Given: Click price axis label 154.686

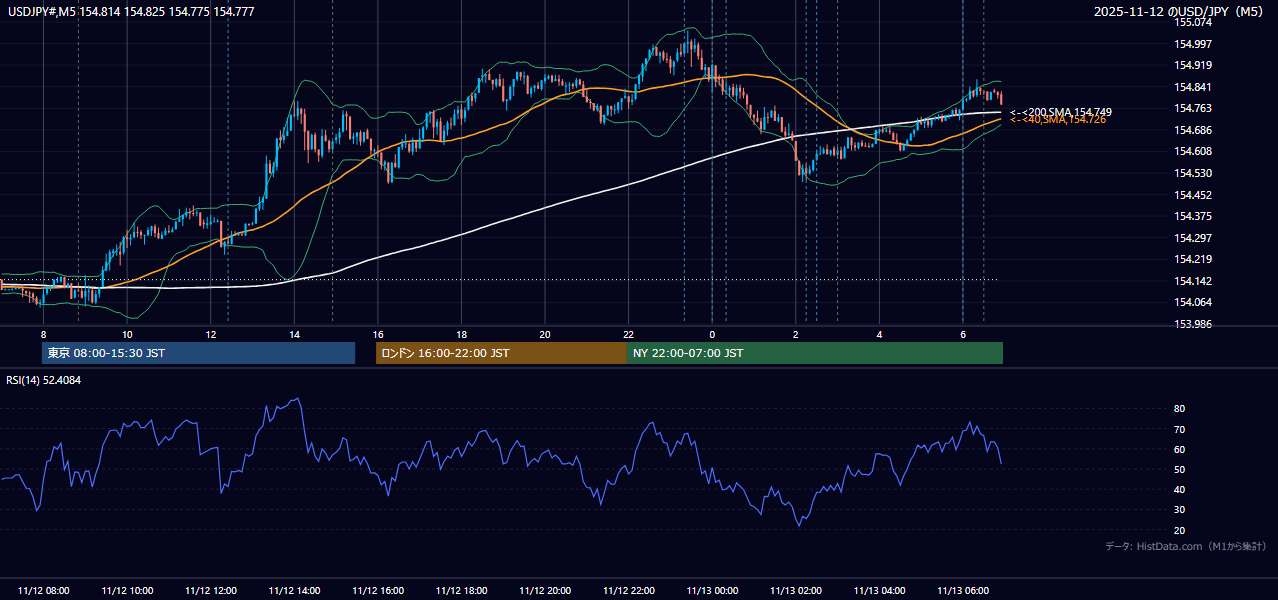Looking at the screenshot, I should tap(1192, 130).
